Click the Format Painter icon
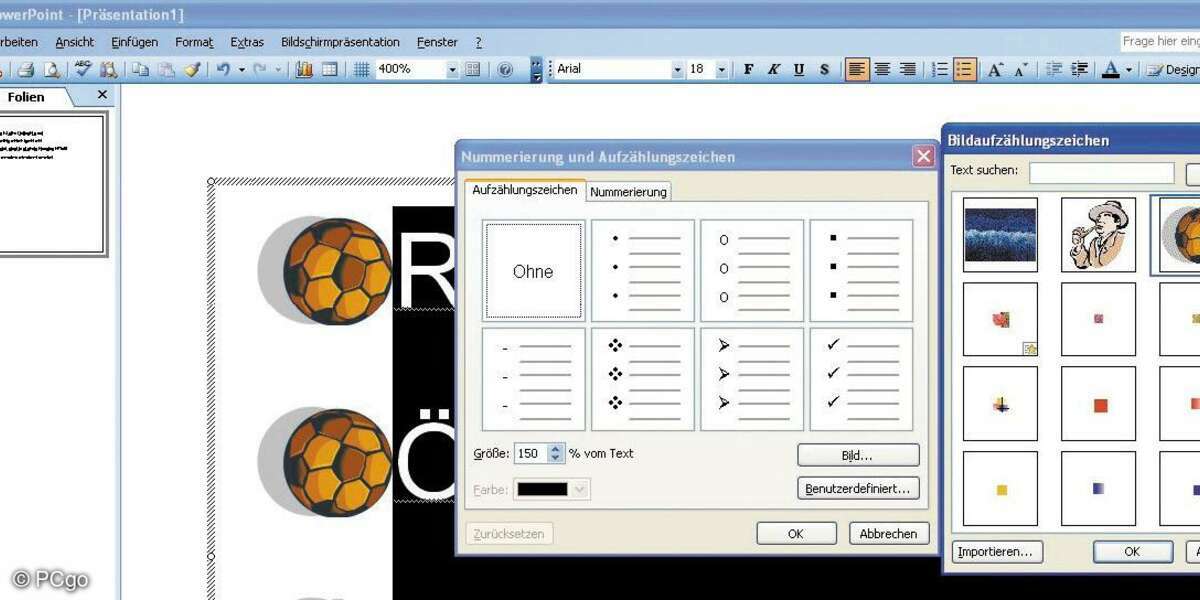 [x=193, y=69]
